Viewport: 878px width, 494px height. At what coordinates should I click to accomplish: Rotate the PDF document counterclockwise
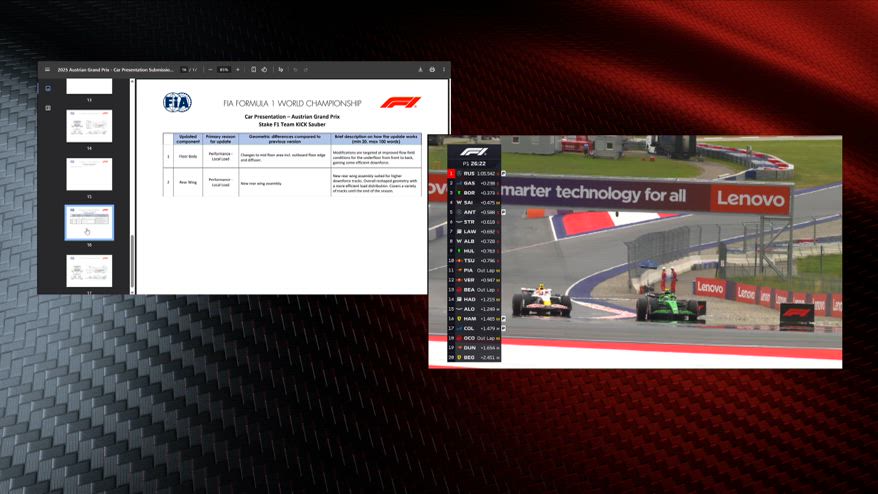(264, 70)
